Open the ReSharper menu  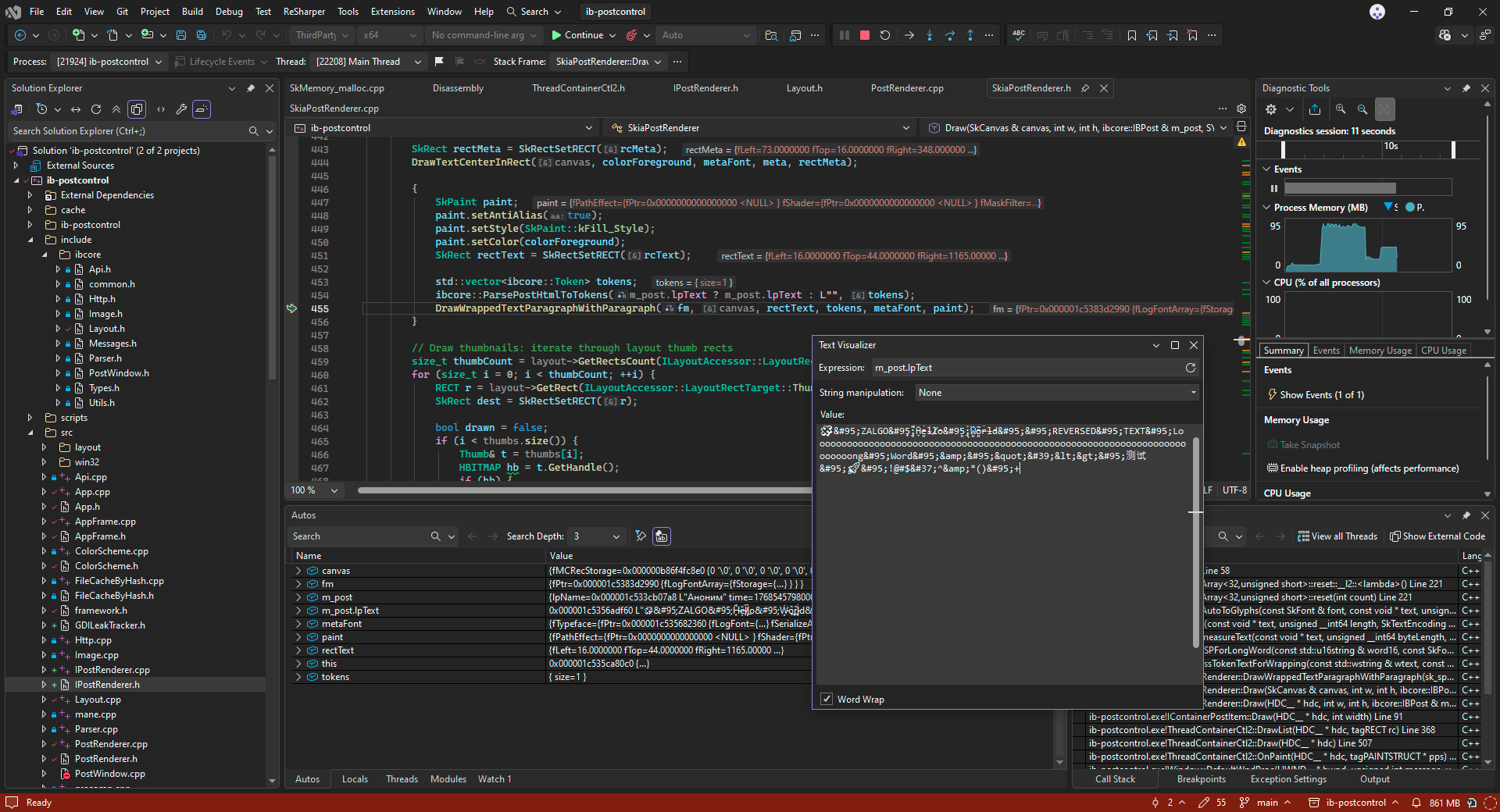tap(304, 12)
